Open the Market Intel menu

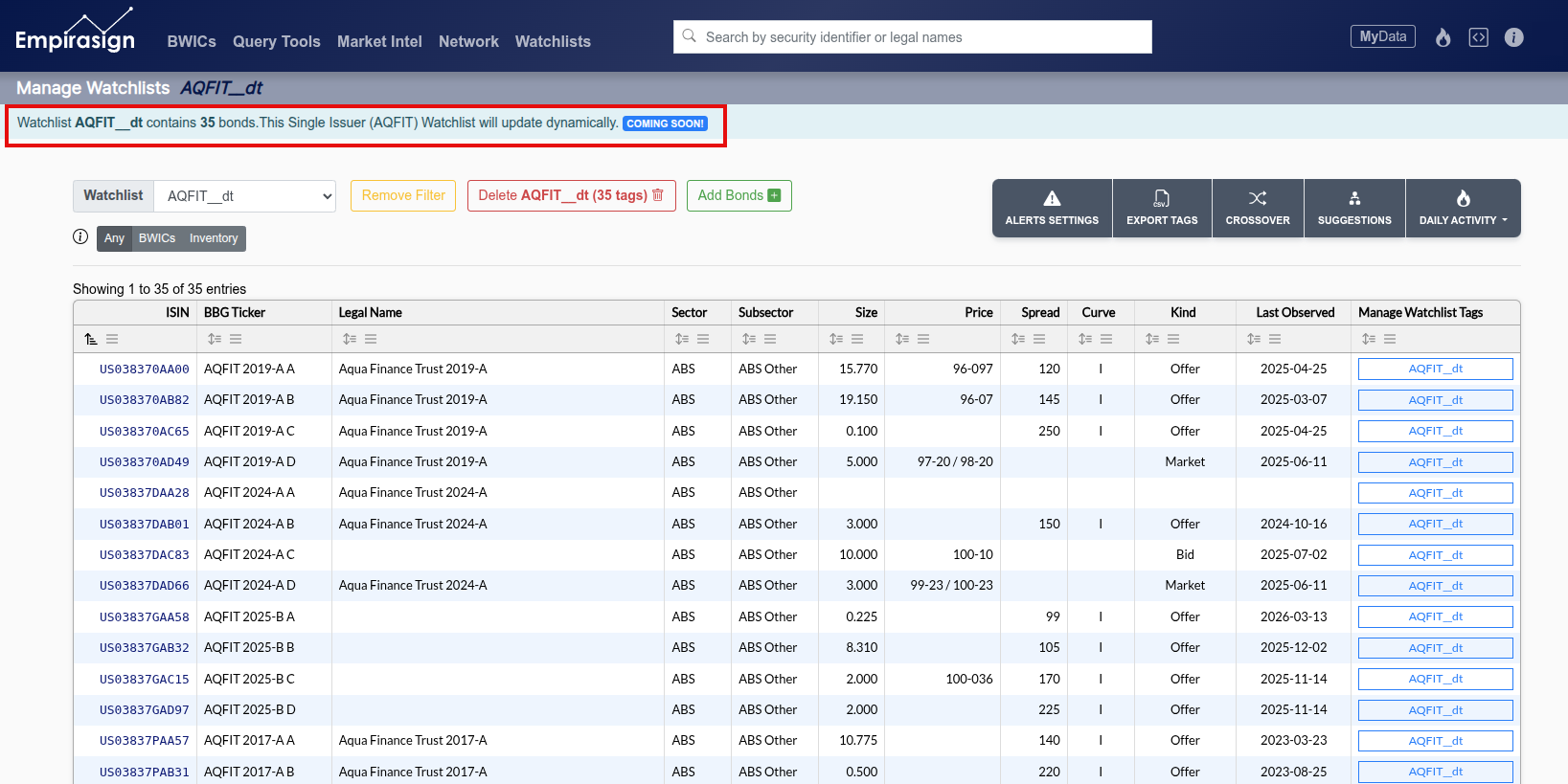379,41
